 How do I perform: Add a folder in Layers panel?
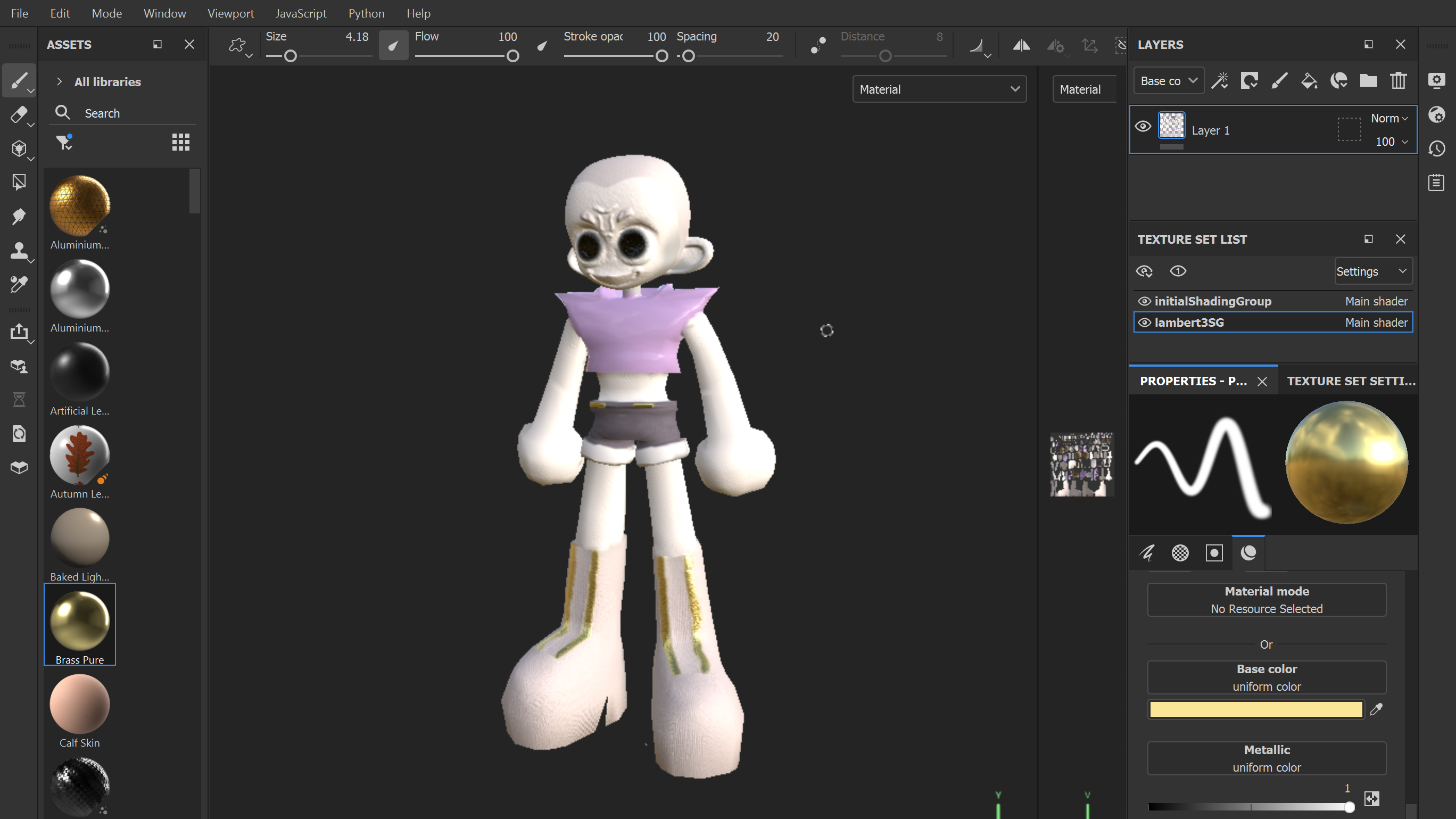(1368, 81)
